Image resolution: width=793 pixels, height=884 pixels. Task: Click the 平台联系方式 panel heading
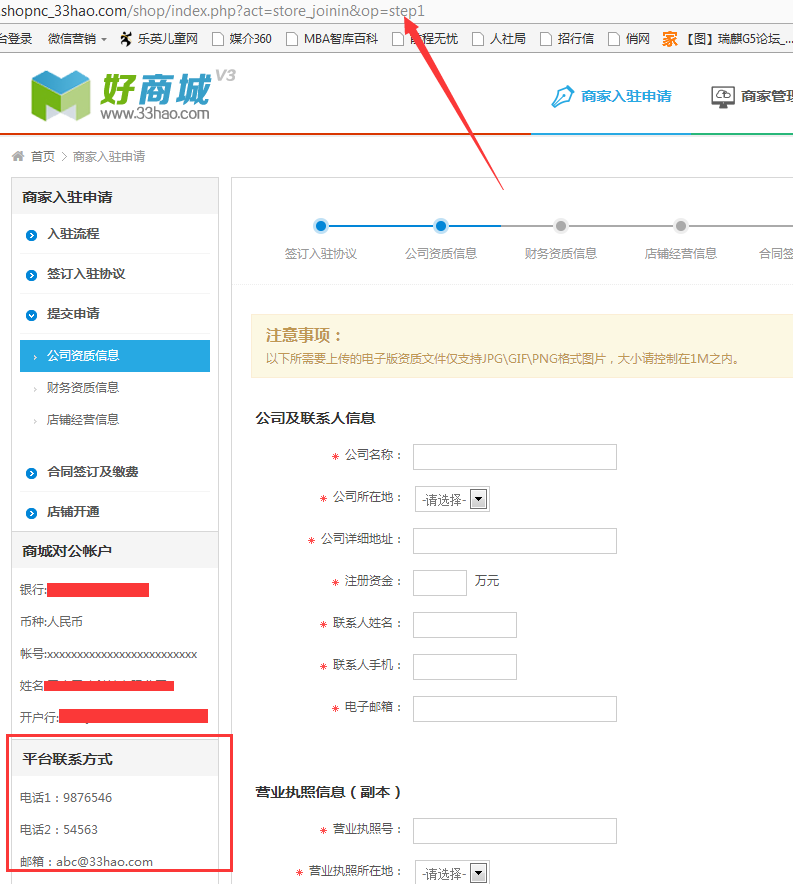[67, 759]
